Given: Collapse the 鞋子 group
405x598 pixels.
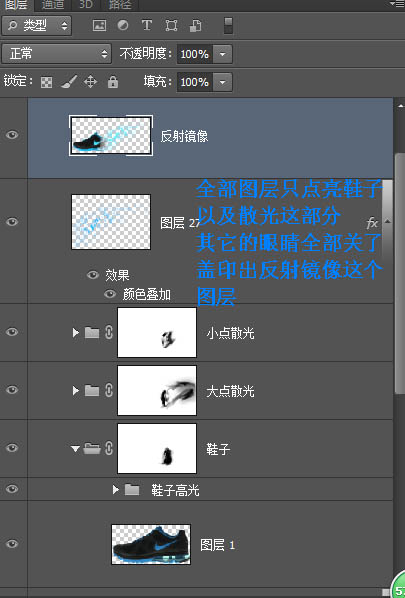Looking at the screenshot, I should pos(76,449).
